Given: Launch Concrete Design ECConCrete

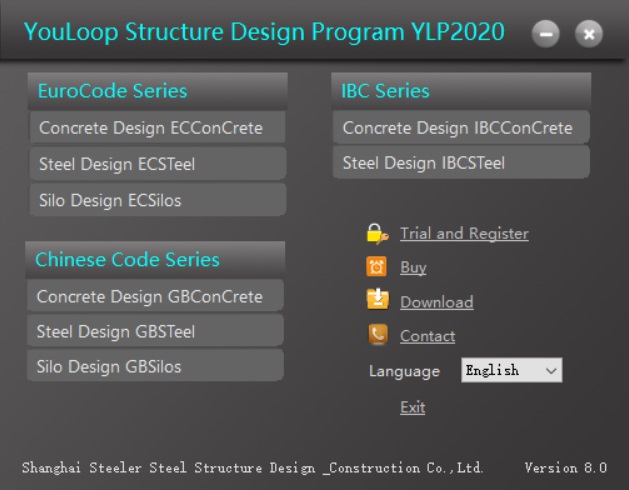Looking at the screenshot, I should [156, 128].
